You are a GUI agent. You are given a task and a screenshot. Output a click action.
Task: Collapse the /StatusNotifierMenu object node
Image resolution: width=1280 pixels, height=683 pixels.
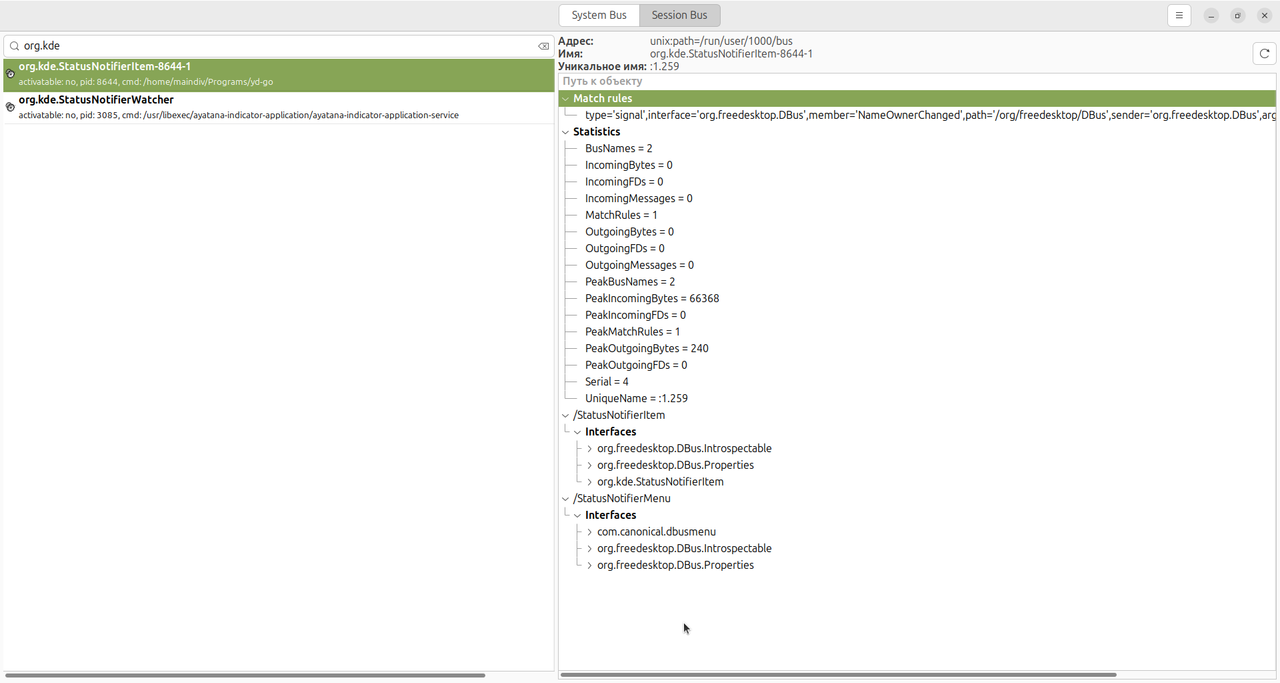click(x=565, y=498)
